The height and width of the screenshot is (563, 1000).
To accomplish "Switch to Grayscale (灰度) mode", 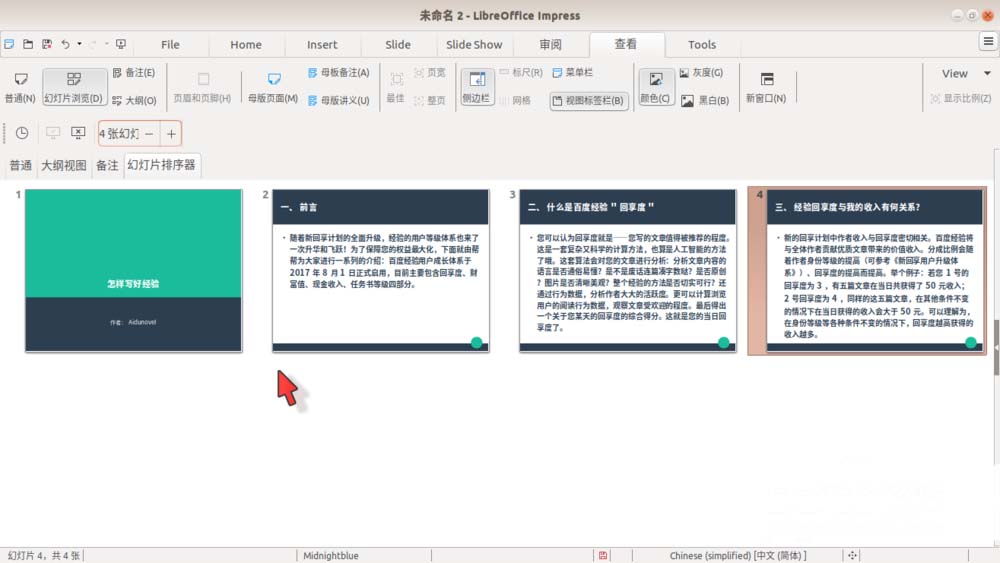I will tap(701, 73).
